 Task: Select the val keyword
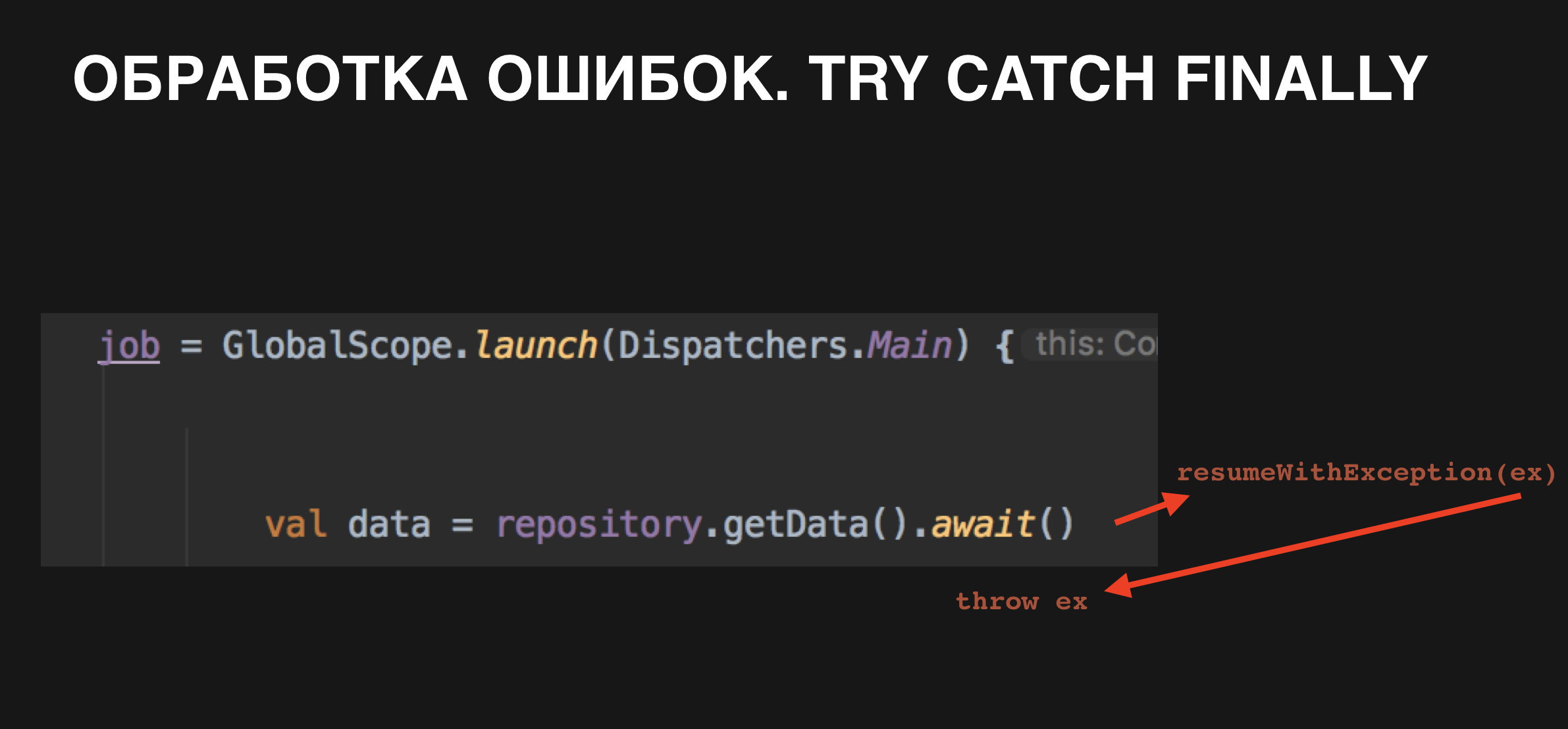(x=296, y=524)
